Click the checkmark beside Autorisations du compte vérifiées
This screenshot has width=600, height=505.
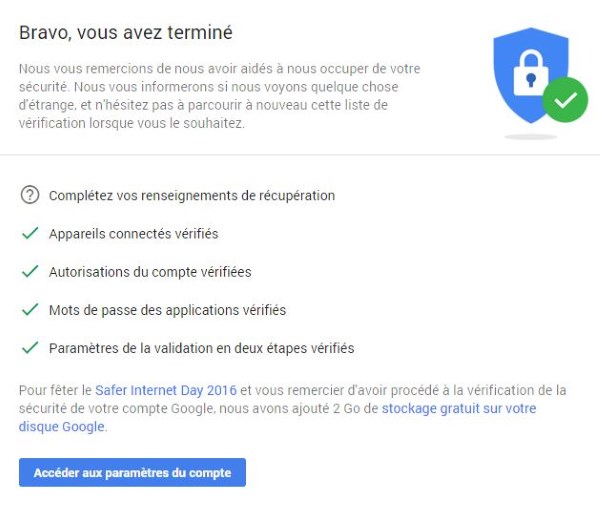click(x=29, y=271)
